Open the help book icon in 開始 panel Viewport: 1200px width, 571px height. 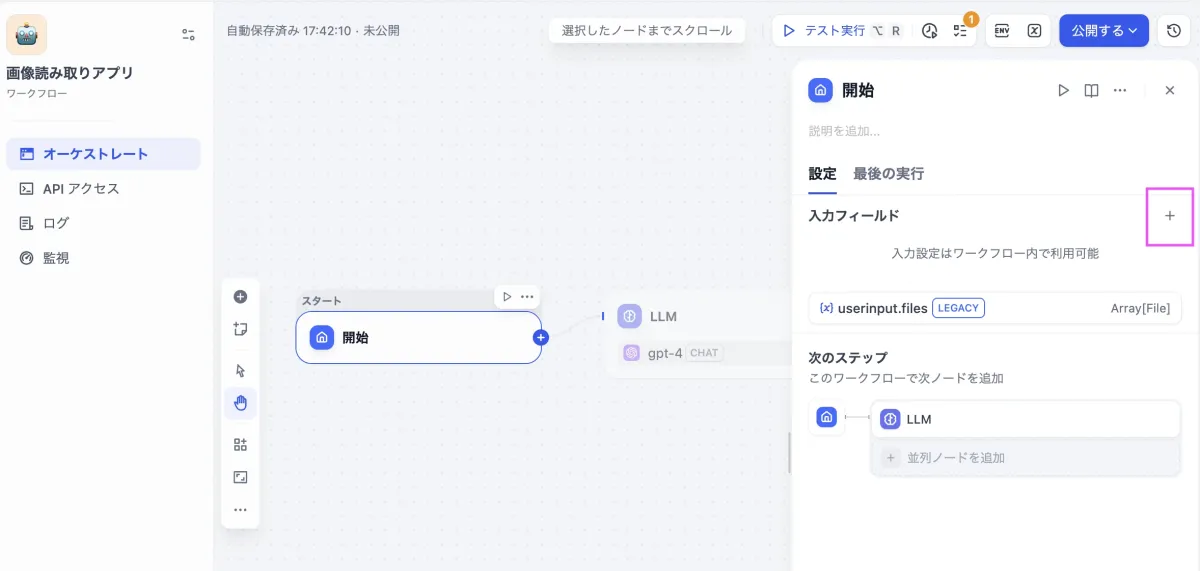tap(1092, 90)
